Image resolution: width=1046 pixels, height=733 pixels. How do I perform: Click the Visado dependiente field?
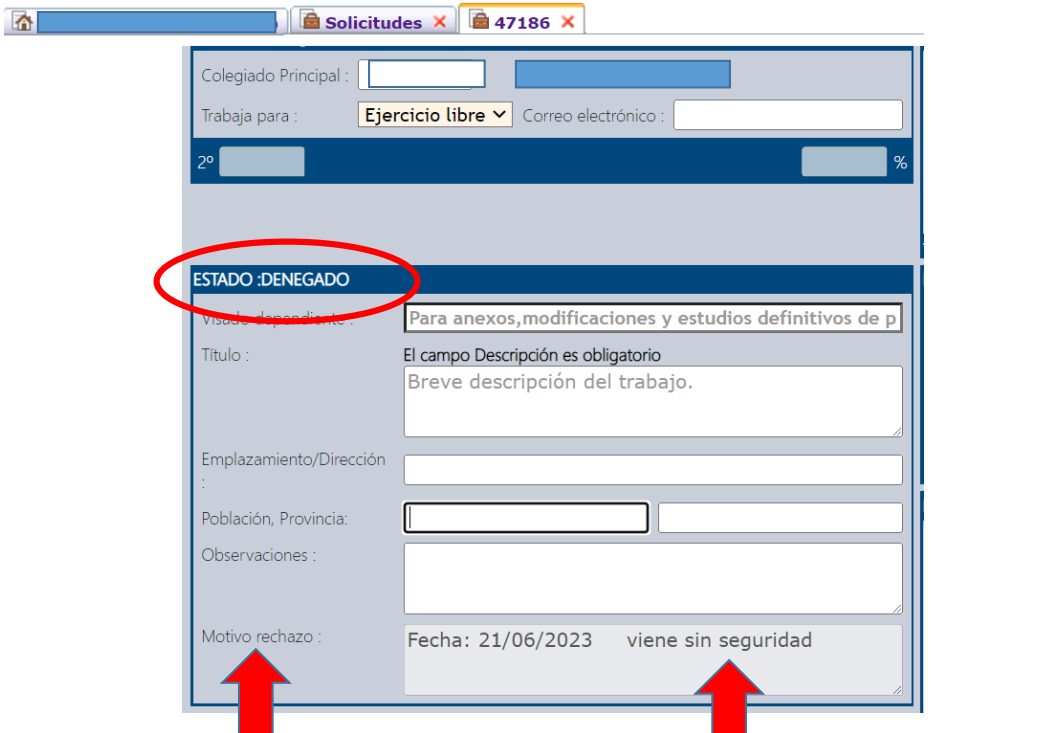[652, 318]
